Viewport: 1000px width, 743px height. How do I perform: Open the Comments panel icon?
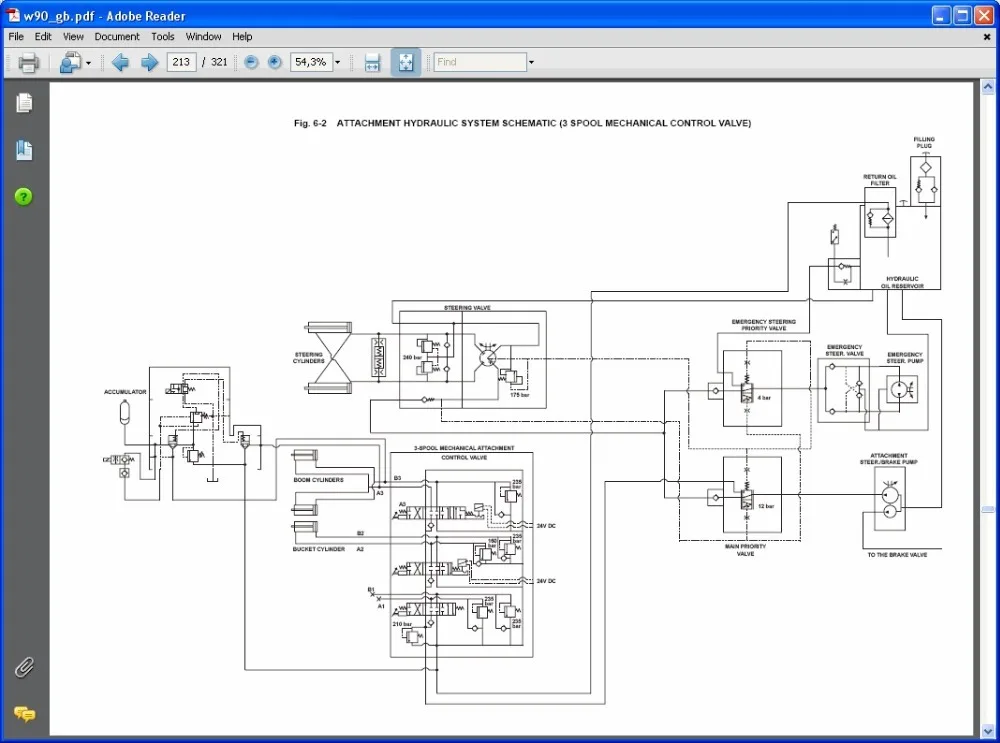pyautogui.click(x=24, y=713)
